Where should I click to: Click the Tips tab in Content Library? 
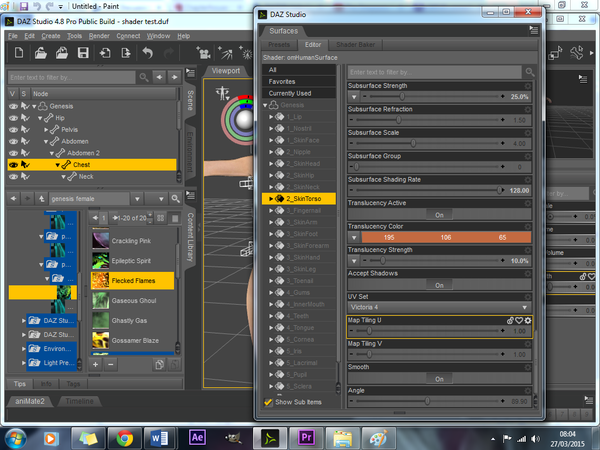click(20, 384)
